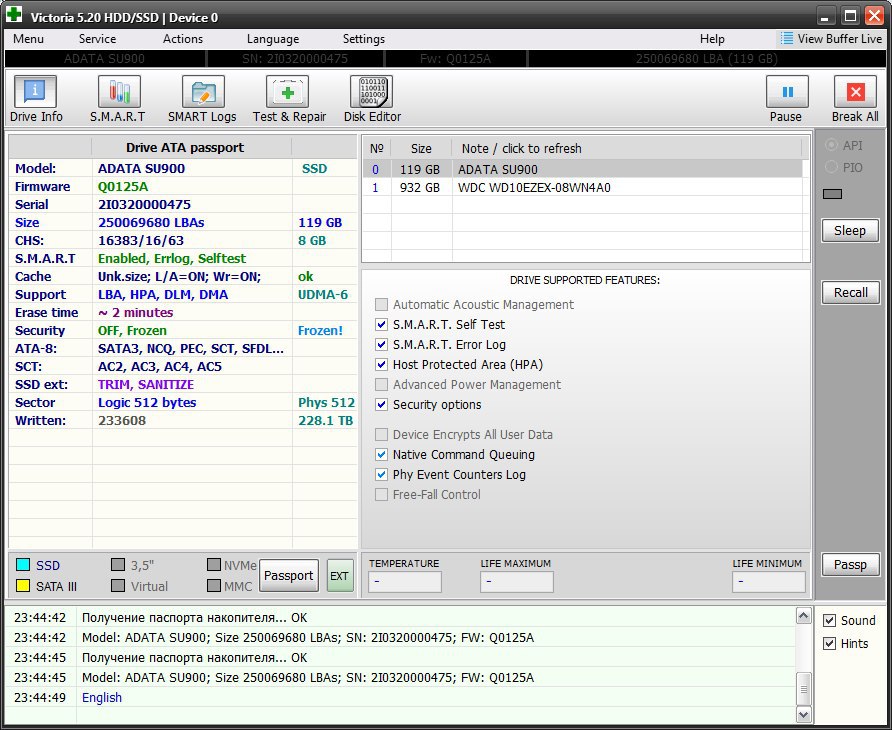This screenshot has height=730, width=892.
Task: Click the Break All red icon
Action: click(855, 92)
